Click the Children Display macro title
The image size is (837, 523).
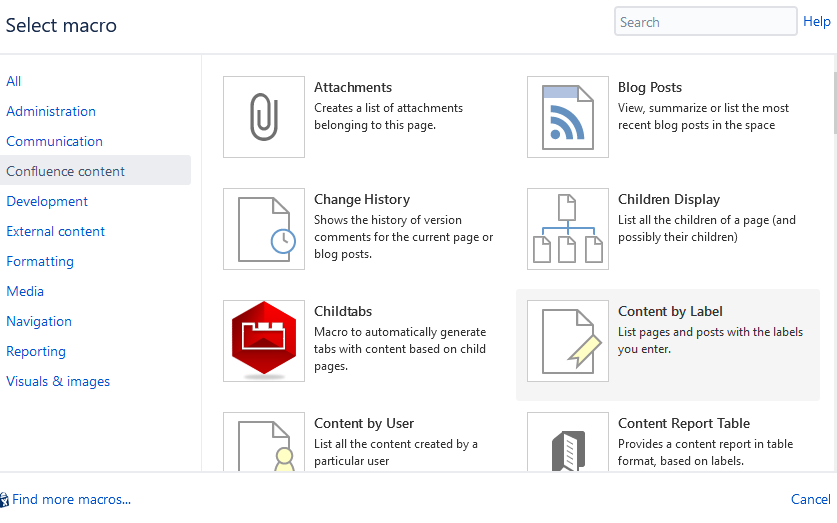click(x=669, y=199)
